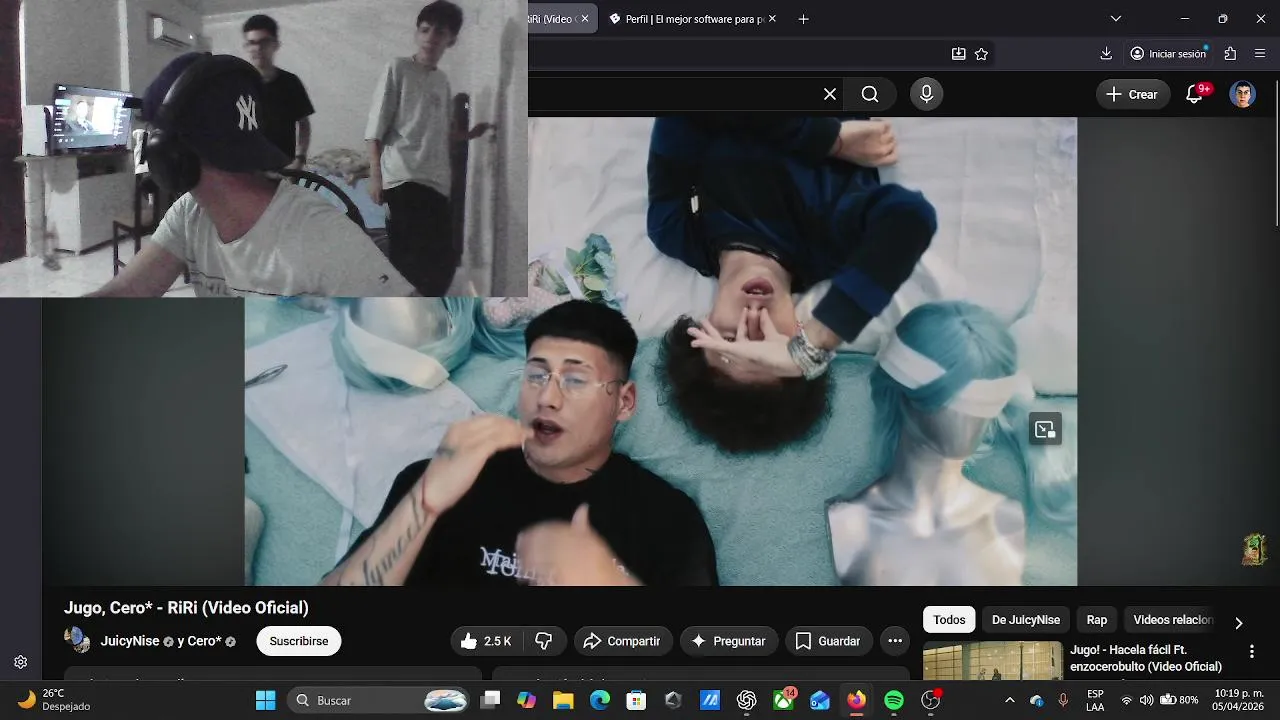Dislike the video with thumbs down

click(x=544, y=641)
